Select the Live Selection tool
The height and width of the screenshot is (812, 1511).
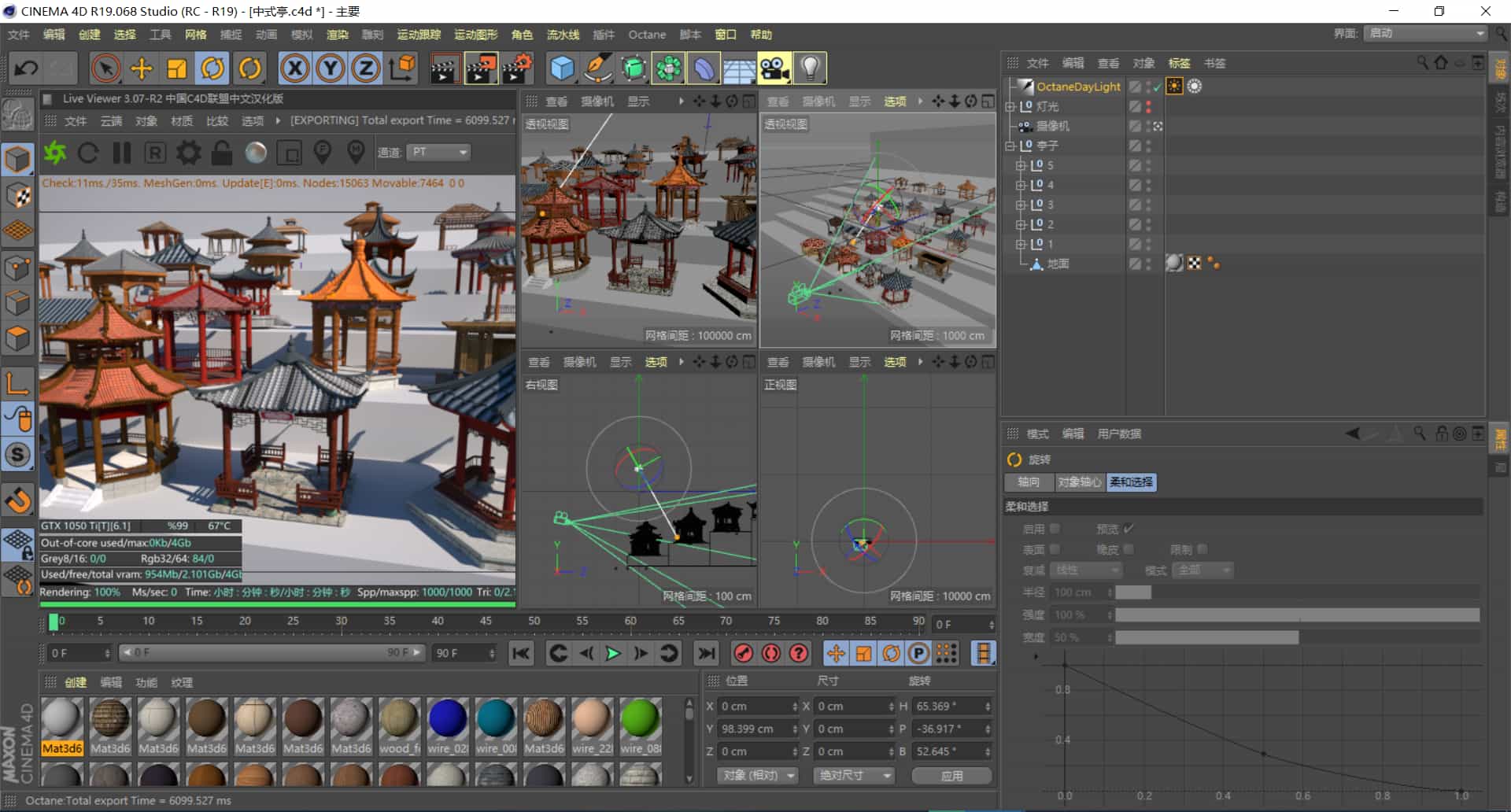105,68
